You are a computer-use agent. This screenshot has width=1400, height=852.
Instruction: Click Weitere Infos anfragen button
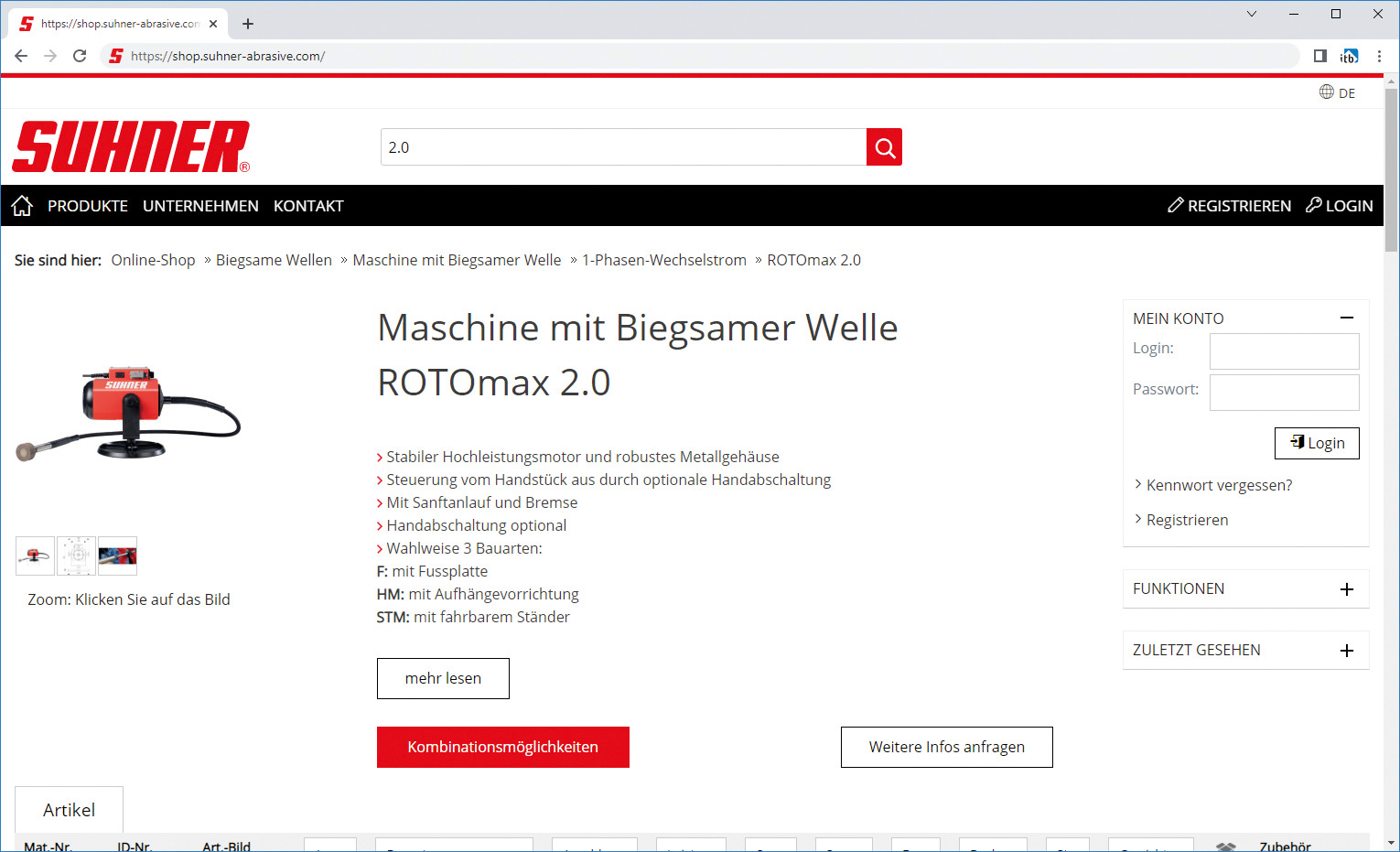[947, 747]
